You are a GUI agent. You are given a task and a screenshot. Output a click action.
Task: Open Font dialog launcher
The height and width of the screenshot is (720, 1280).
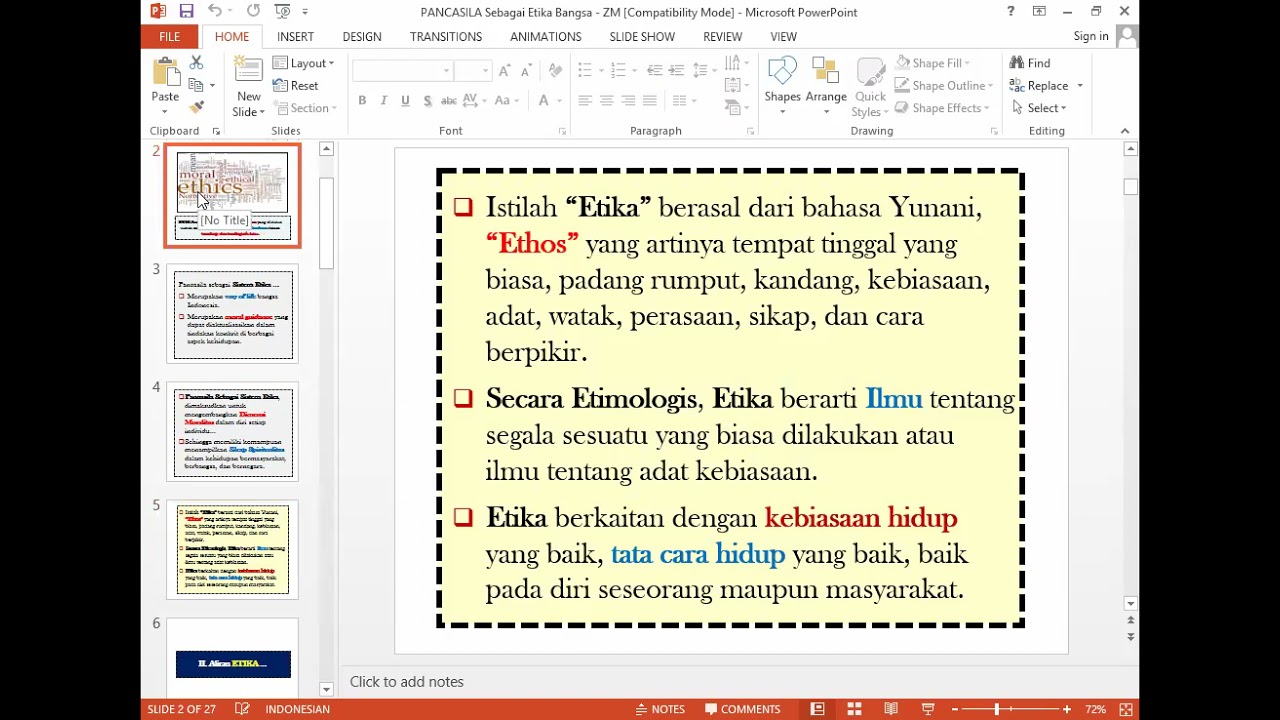562,131
